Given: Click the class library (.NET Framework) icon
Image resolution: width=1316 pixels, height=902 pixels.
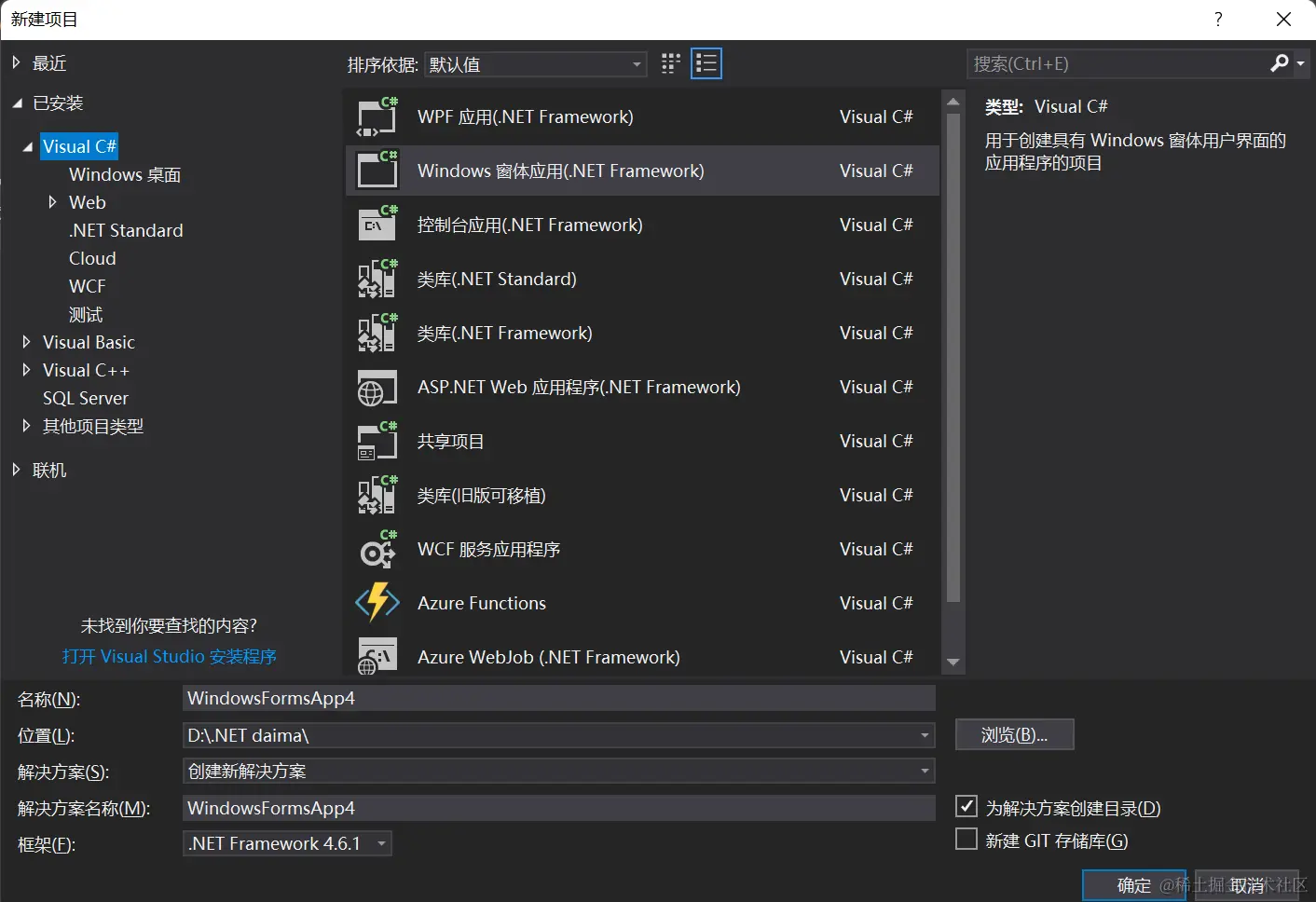Looking at the screenshot, I should point(377,333).
